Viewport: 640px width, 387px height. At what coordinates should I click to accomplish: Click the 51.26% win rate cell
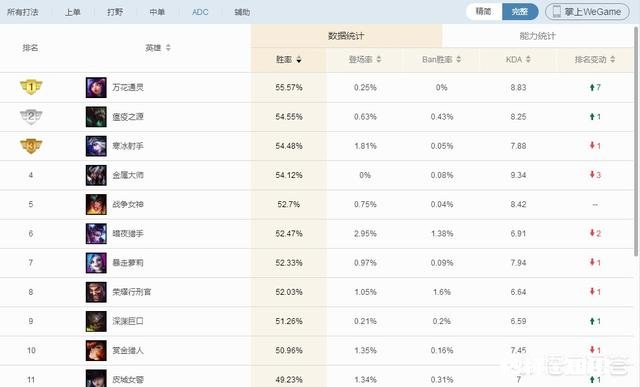(289, 321)
